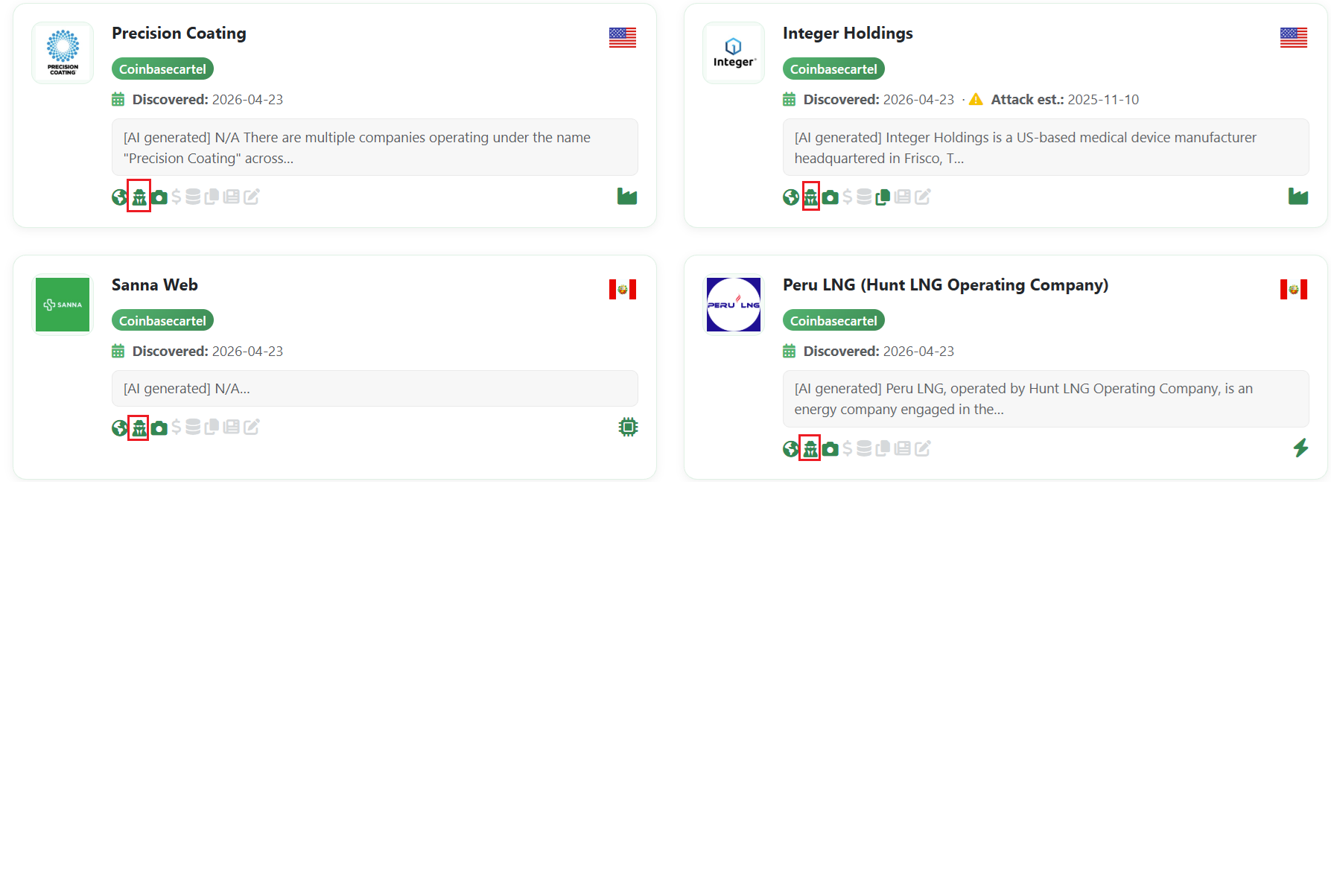
Task: Click the Peru LNG company logo thumbnail
Action: coord(733,305)
